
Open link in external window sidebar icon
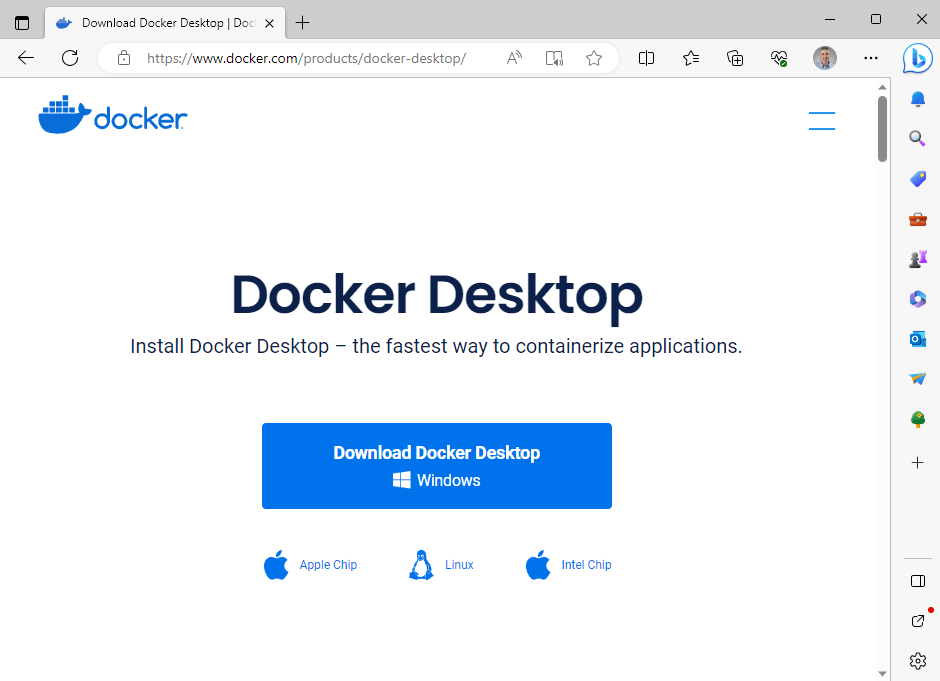point(917,621)
